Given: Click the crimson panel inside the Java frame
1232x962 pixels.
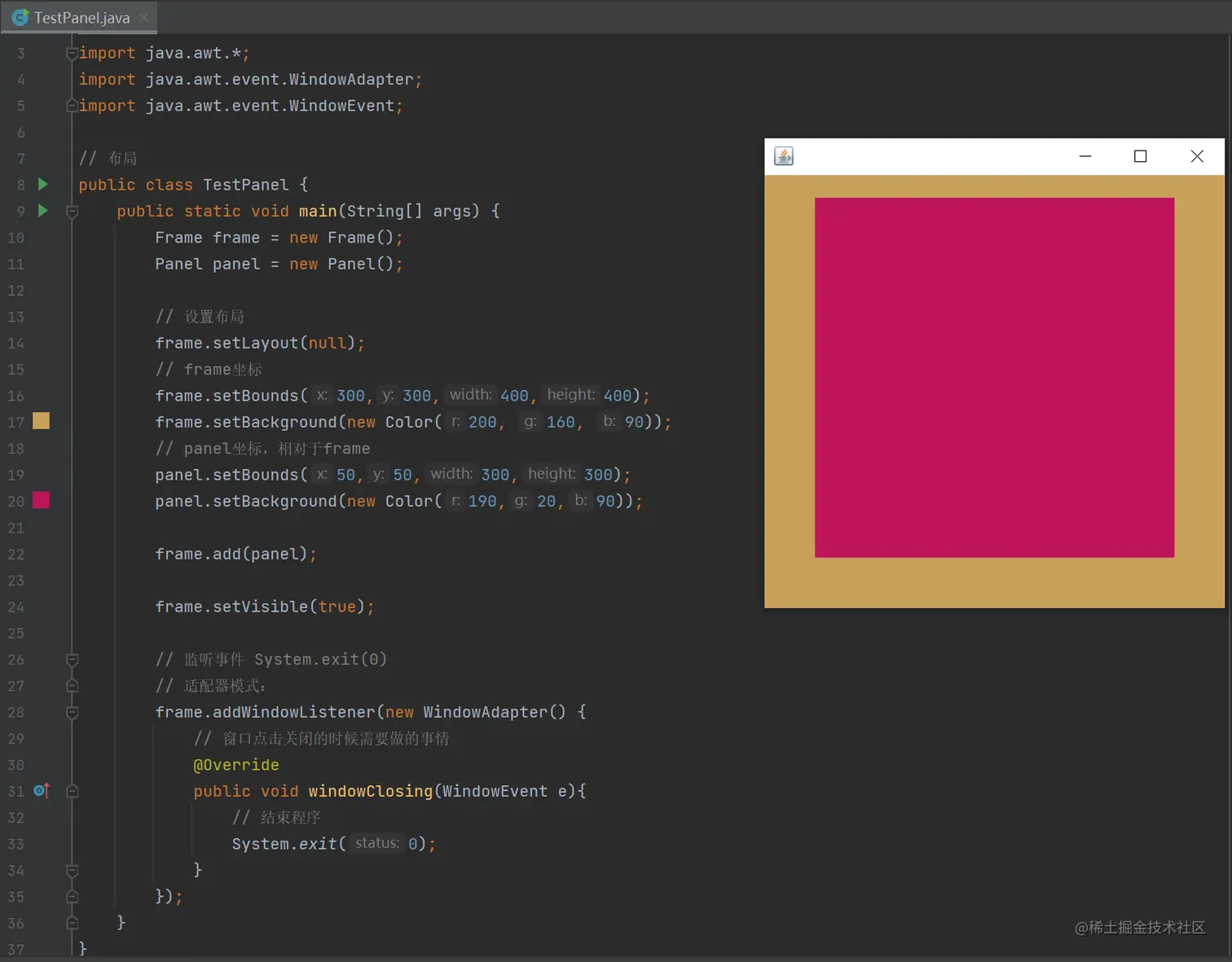Looking at the screenshot, I should click(x=994, y=378).
